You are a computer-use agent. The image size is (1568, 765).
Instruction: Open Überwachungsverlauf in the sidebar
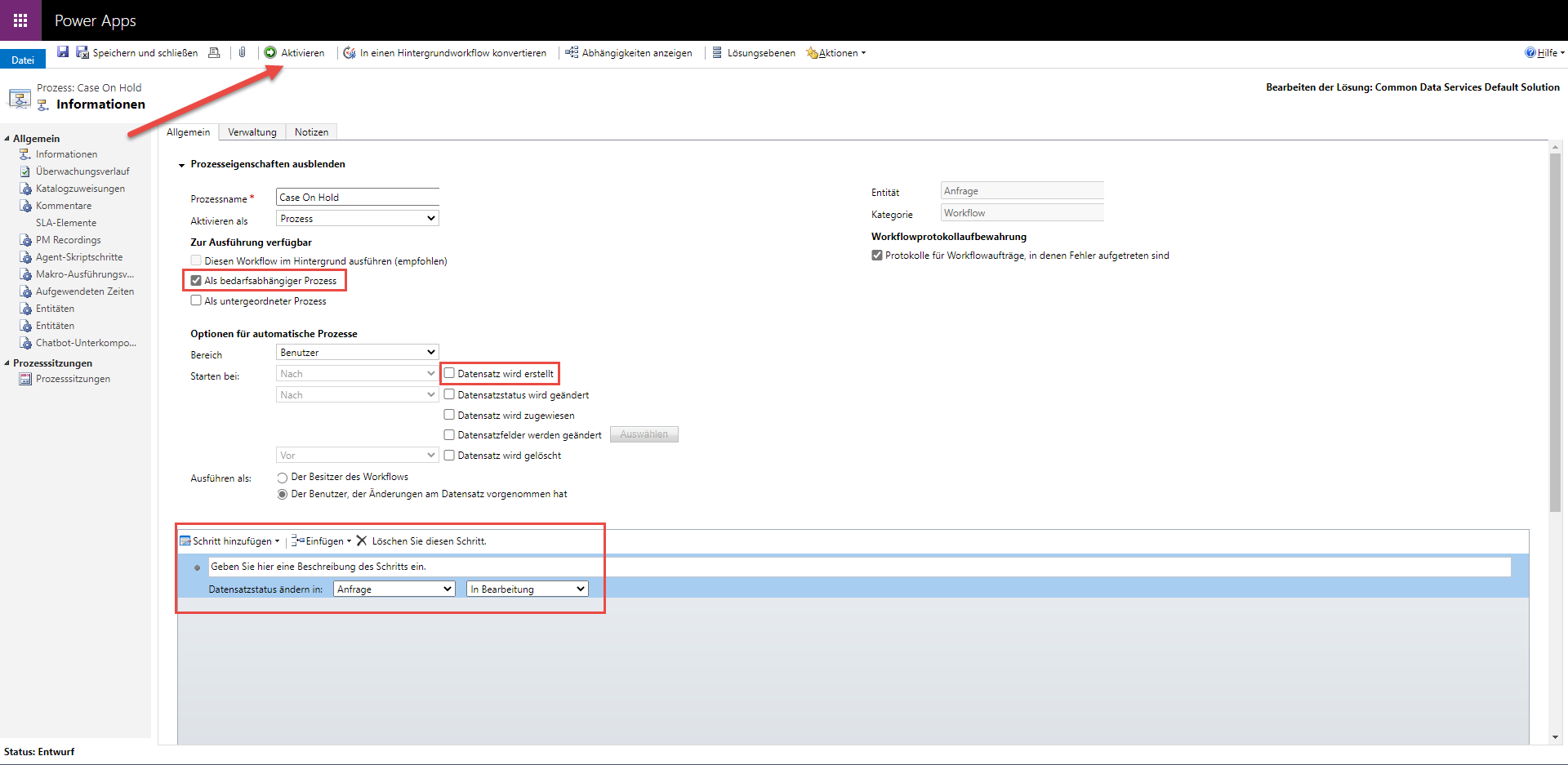click(82, 171)
